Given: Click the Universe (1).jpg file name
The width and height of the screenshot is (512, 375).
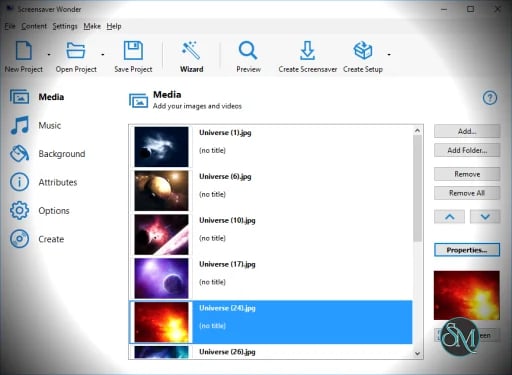Looking at the screenshot, I should [x=225, y=133].
